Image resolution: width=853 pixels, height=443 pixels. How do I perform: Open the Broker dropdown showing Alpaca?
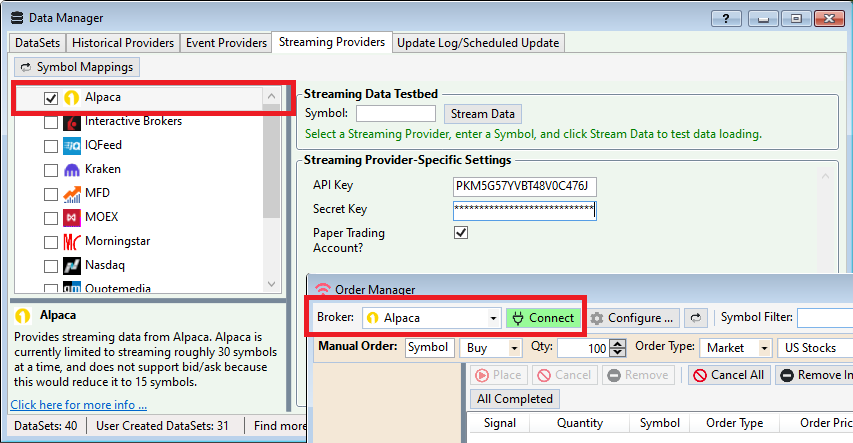click(x=431, y=318)
